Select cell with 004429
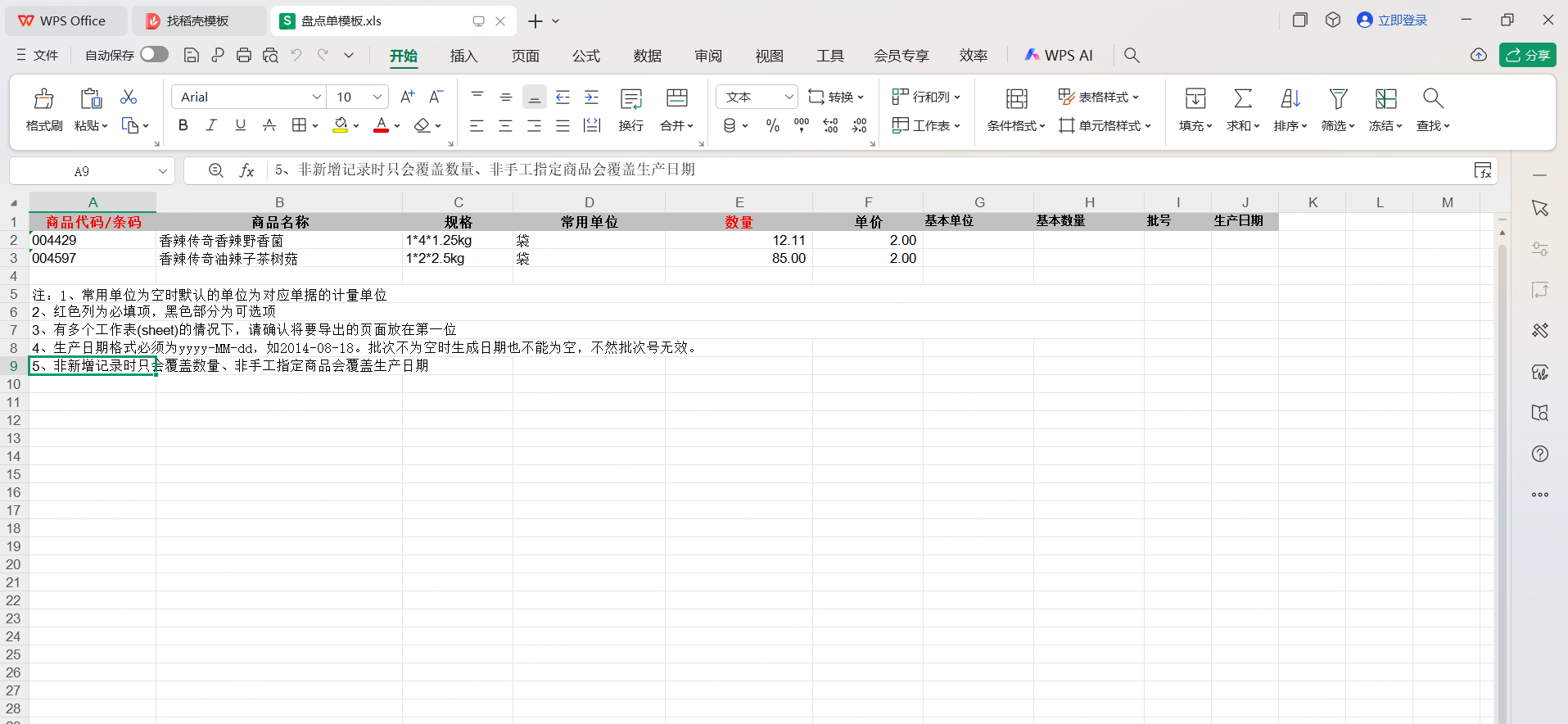The width and height of the screenshot is (1568, 724). pyautogui.click(x=93, y=240)
